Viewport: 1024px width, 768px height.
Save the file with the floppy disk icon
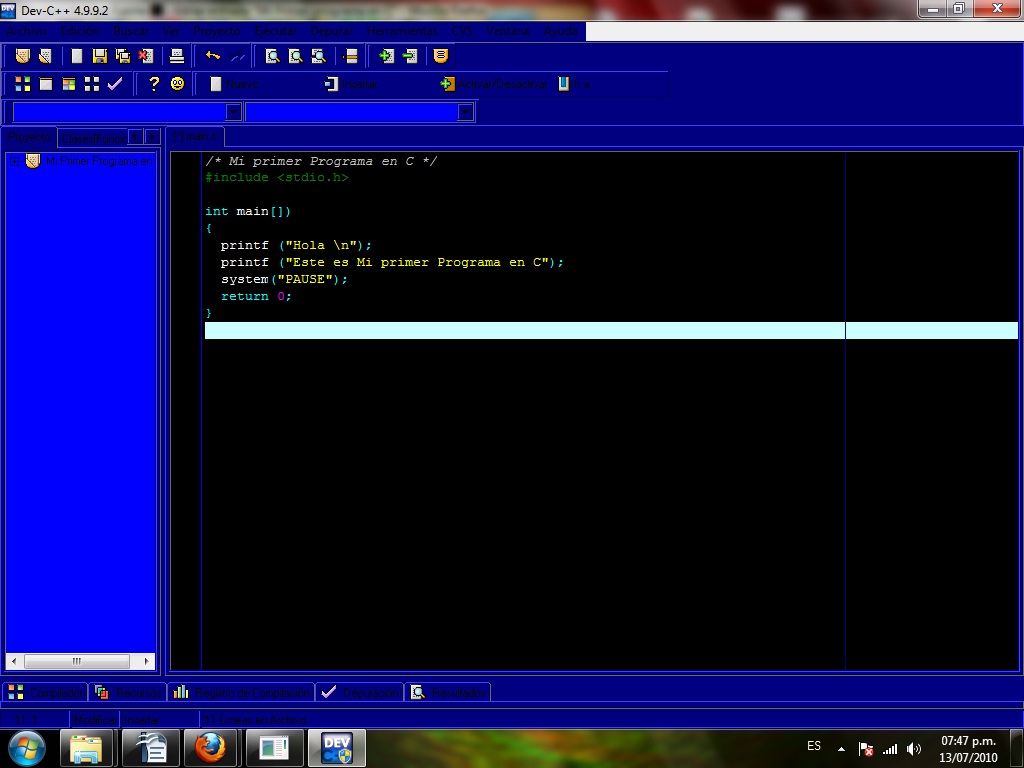coord(99,56)
